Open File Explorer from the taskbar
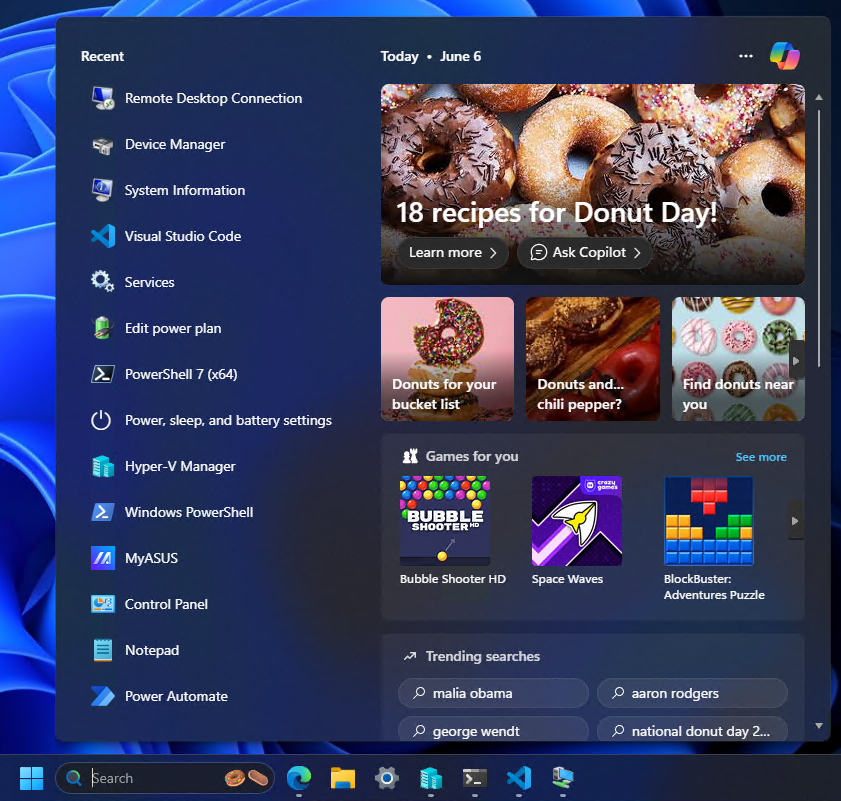This screenshot has width=841, height=801. (343, 778)
